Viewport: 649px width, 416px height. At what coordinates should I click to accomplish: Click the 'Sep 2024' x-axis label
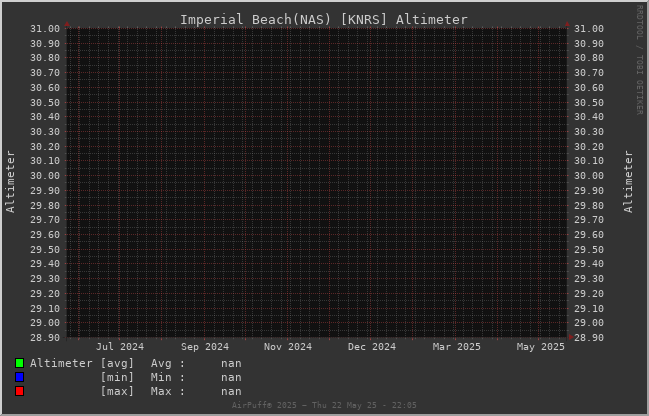point(204,346)
